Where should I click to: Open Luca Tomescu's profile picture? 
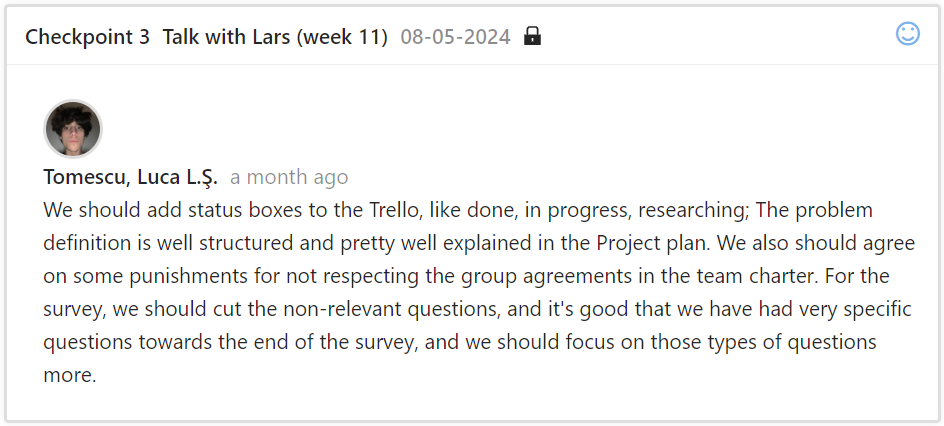[73, 129]
